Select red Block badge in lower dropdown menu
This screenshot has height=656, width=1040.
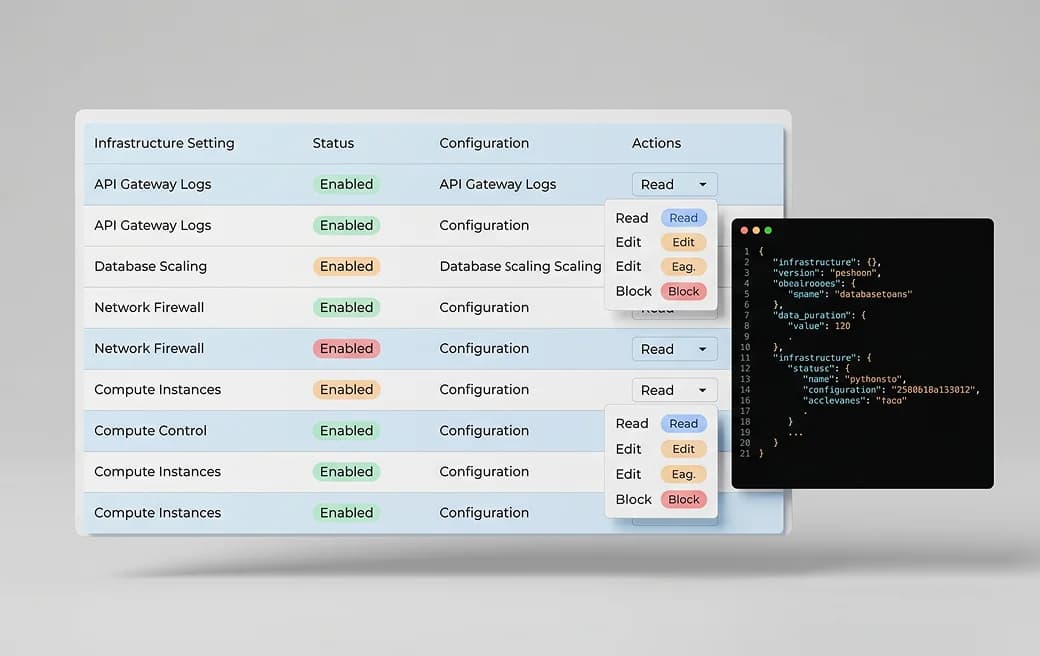(683, 499)
